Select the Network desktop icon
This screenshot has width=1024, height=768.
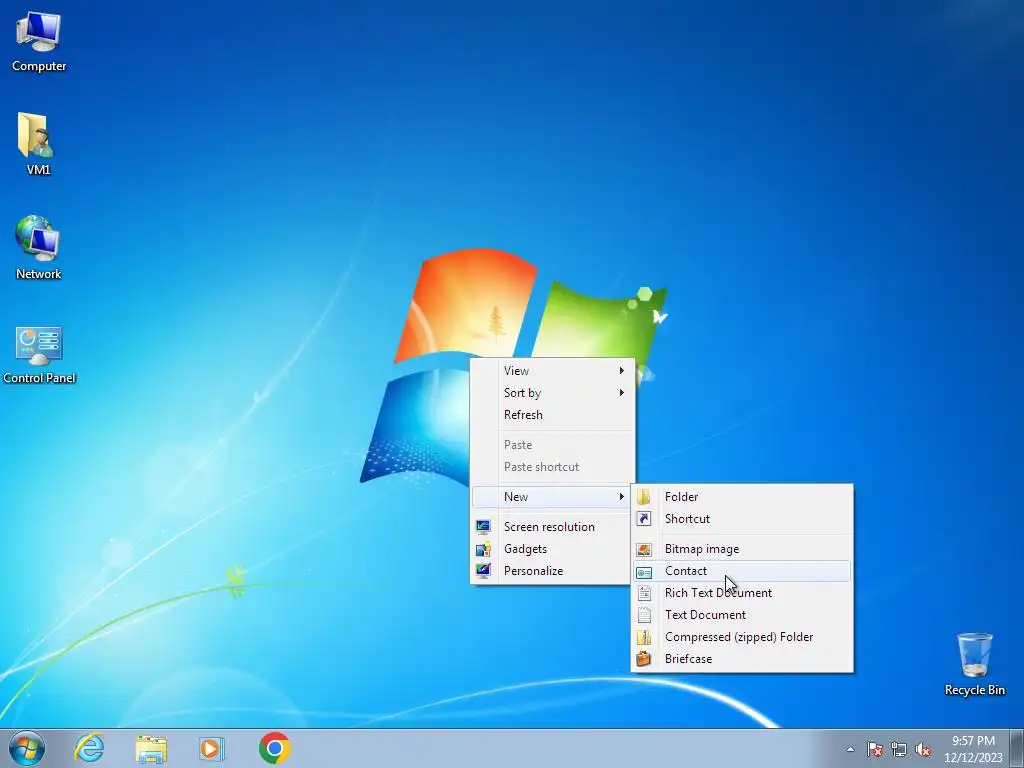coord(38,248)
